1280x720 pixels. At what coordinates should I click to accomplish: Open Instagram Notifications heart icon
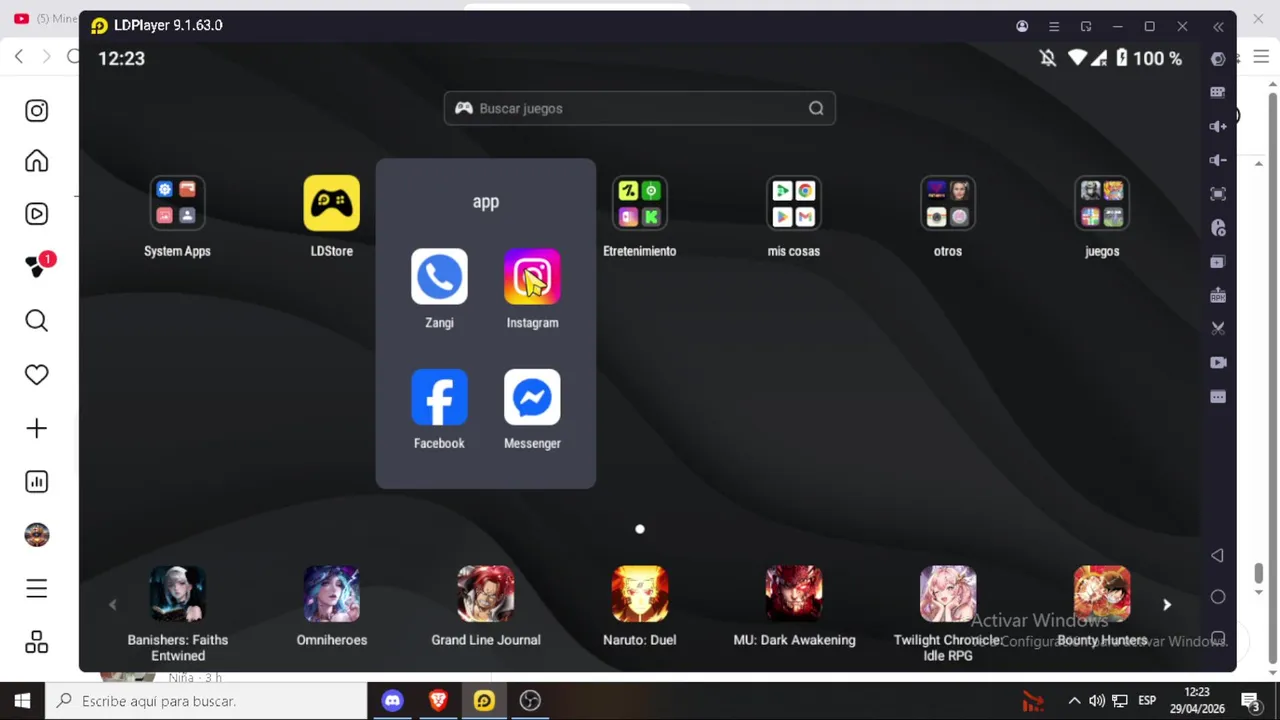click(x=37, y=374)
